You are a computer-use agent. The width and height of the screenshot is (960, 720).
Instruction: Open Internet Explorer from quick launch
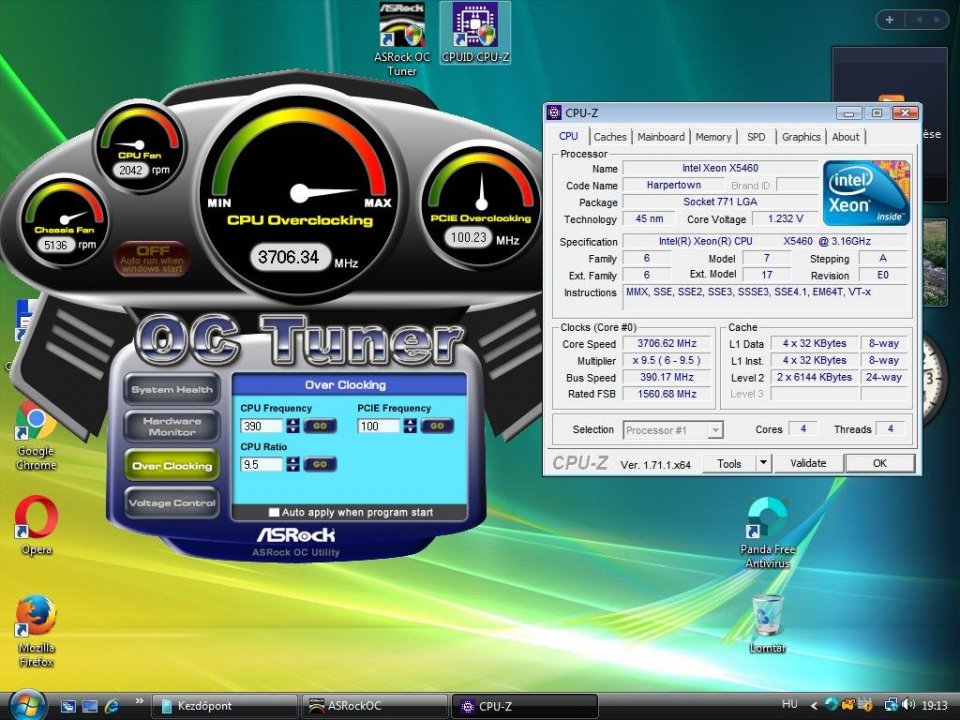point(112,706)
